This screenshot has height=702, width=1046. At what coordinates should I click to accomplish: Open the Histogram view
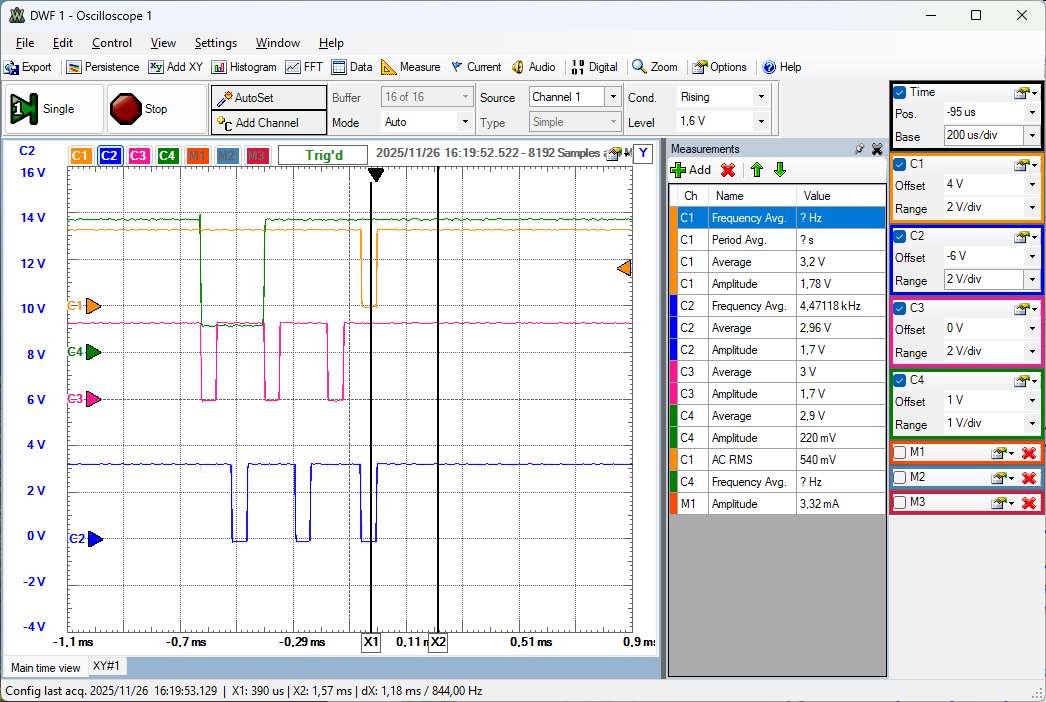(243, 67)
